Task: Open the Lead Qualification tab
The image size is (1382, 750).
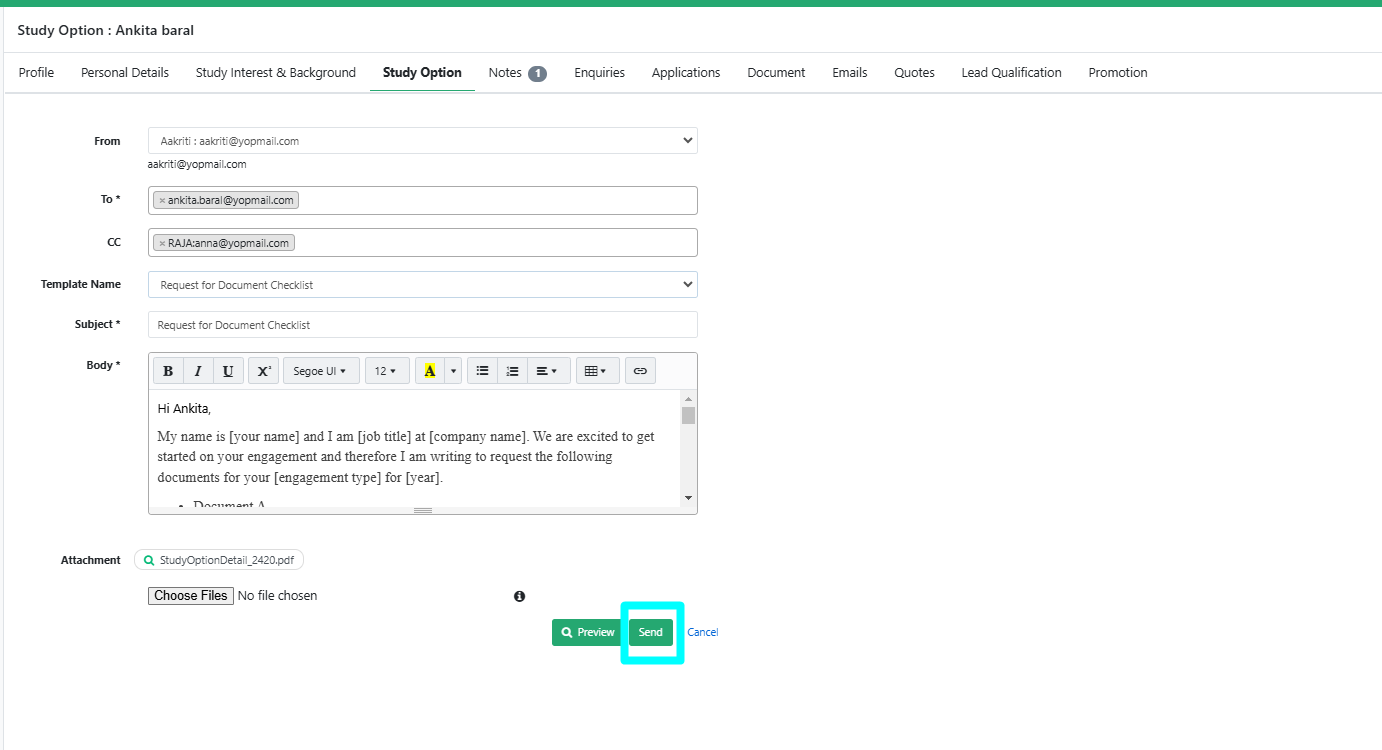Action: (1011, 73)
